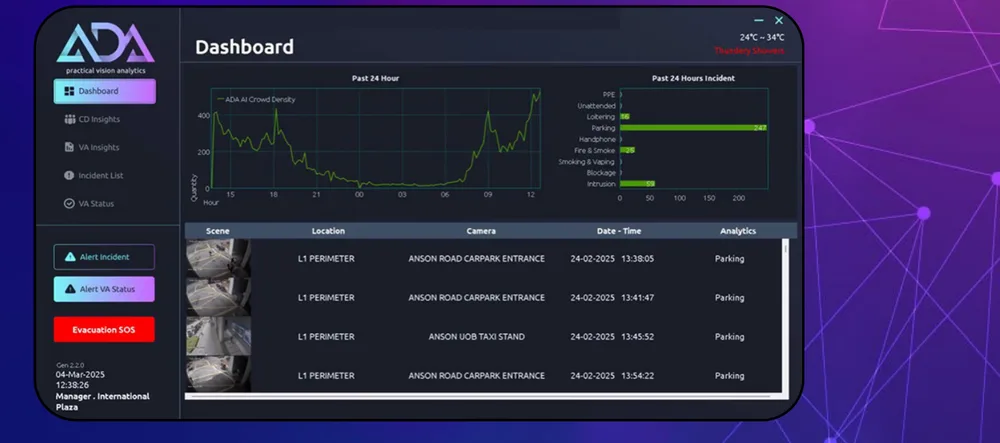Click warning triangle on Alert VA Status
This screenshot has width=1000, height=443.
(70, 289)
